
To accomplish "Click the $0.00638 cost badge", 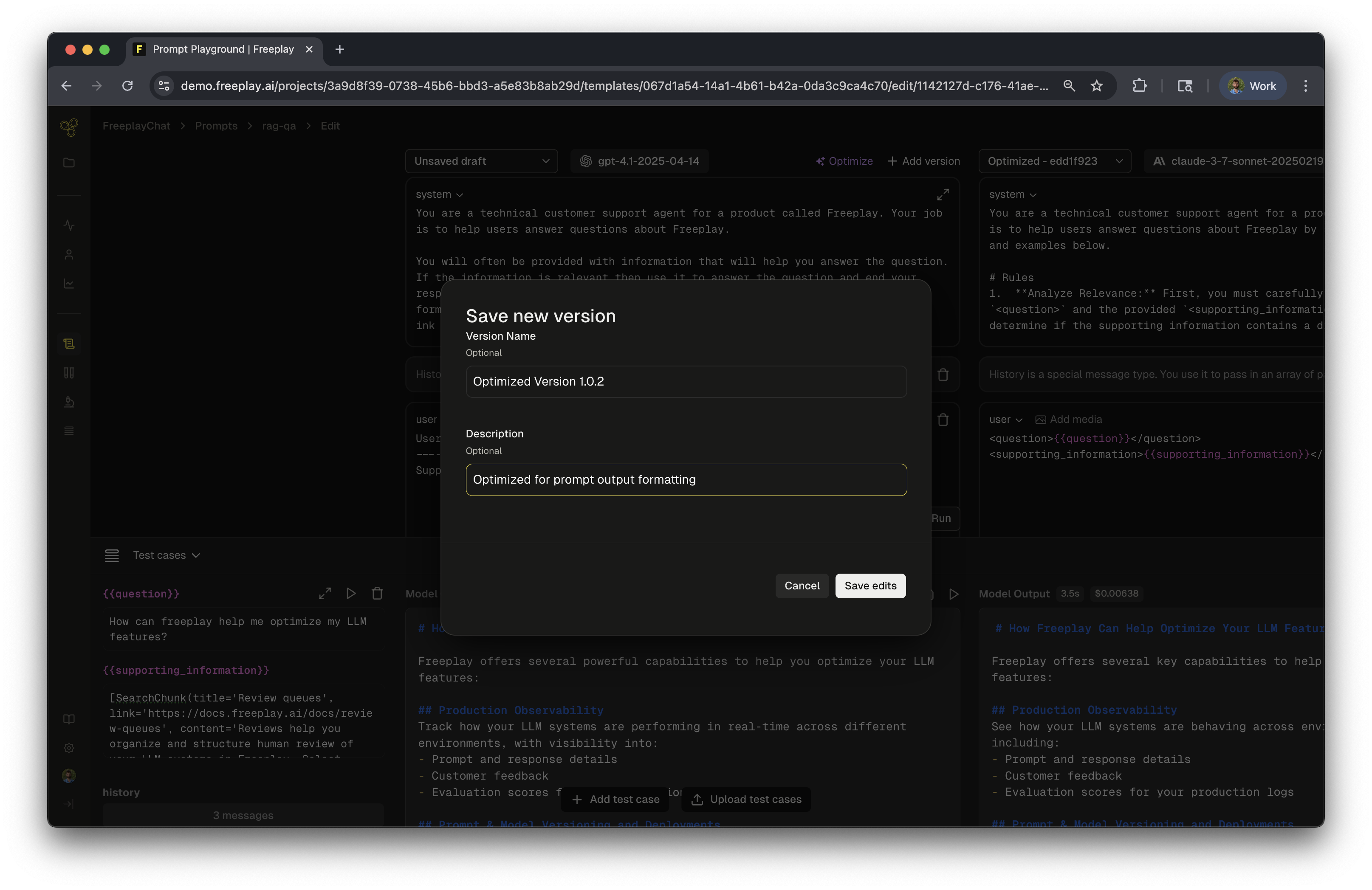I will click(x=1117, y=594).
